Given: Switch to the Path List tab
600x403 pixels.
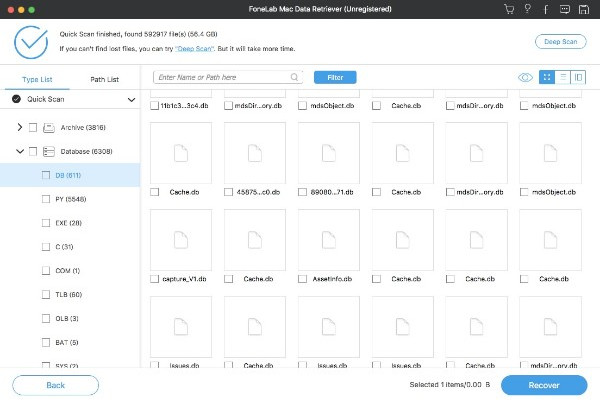Looking at the screenshot, I should 104,78.
